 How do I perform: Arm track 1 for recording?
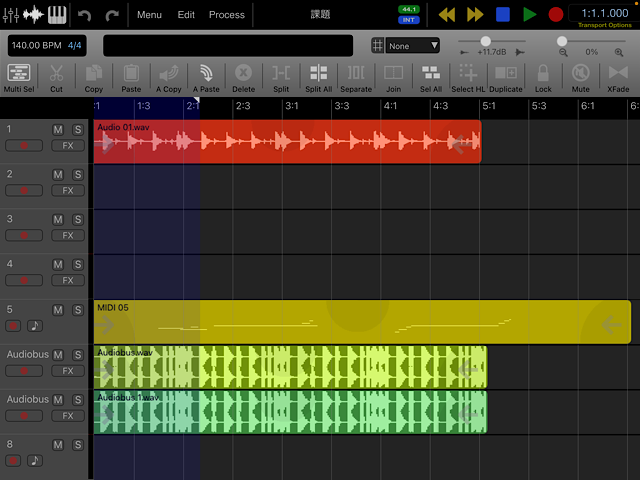pyautogui.click(x=24, y=145)
